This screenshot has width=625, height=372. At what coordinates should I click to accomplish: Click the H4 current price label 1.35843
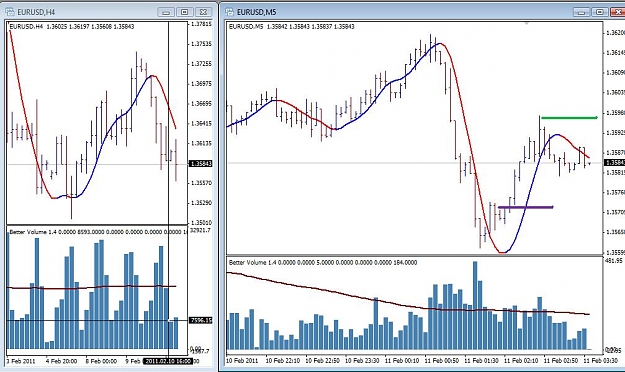[201, 164]
